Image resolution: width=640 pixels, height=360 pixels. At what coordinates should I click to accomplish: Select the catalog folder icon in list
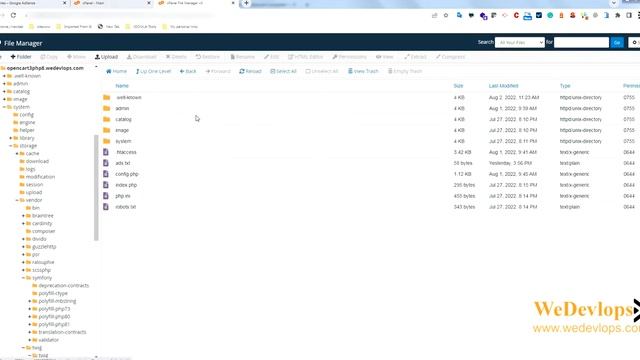tap(107, 119)
